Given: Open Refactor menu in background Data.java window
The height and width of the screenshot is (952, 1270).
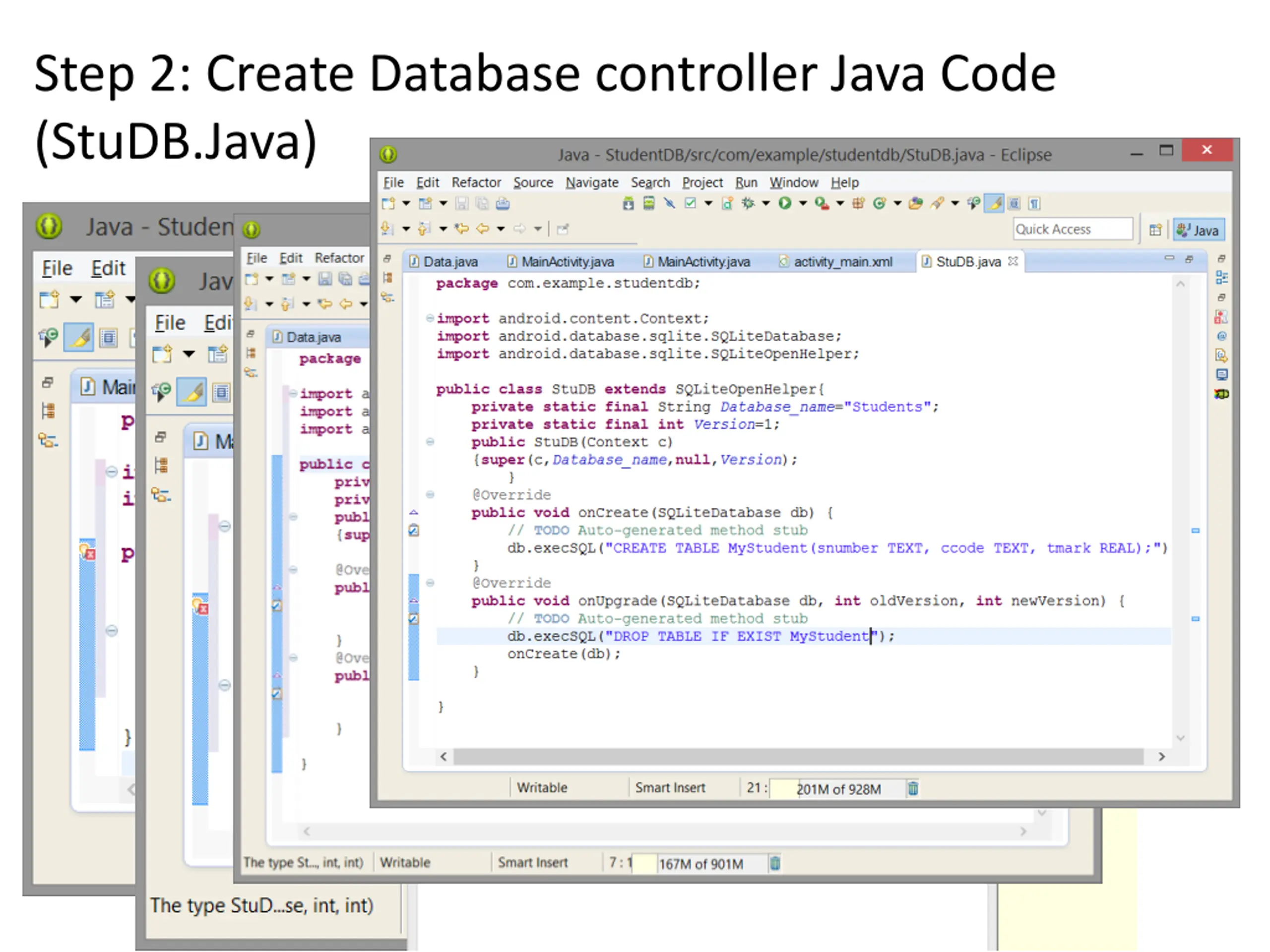Looking at the screenshot, I should coord(339,258).
